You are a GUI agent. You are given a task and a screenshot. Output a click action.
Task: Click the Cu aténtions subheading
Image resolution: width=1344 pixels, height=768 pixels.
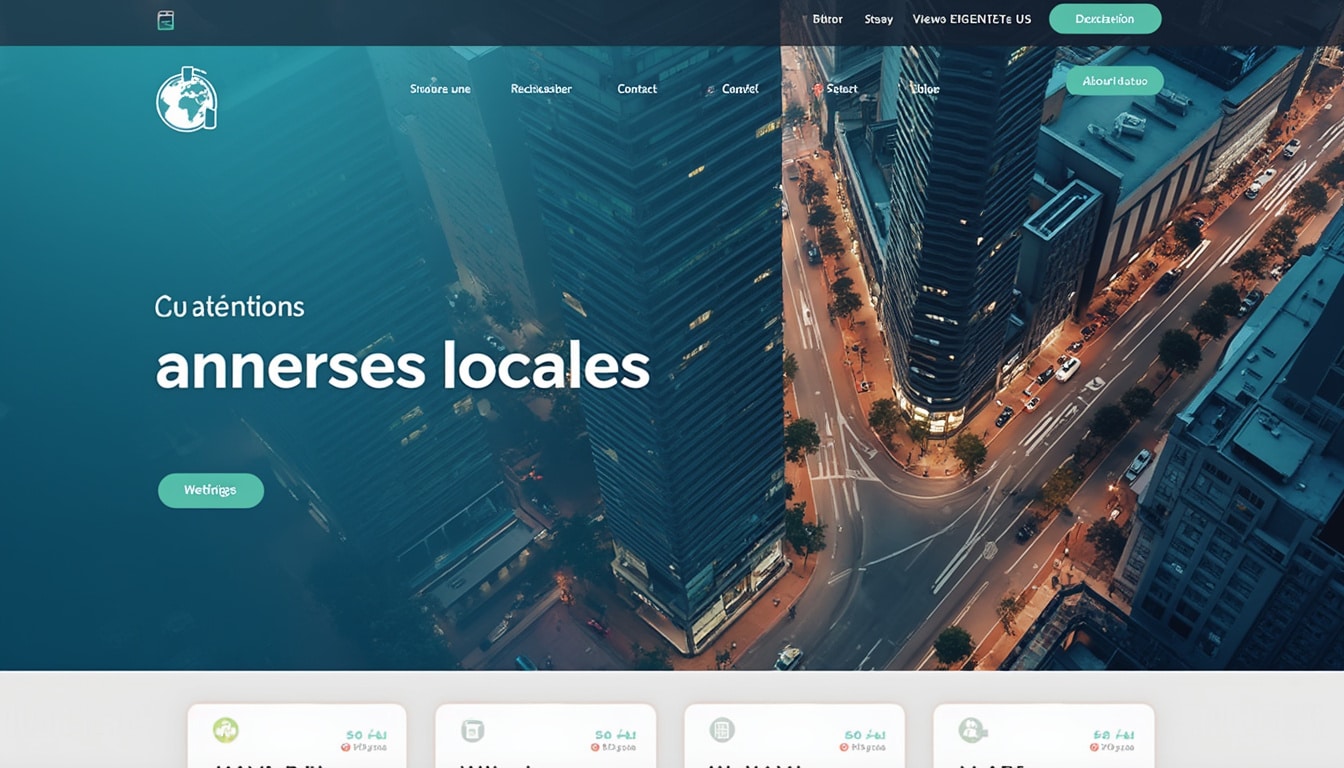tap(230, 306)
